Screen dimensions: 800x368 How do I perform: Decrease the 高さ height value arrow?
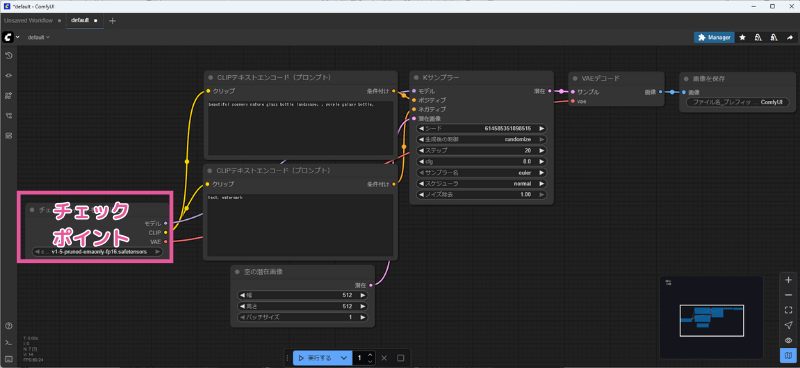coord(242,306)
